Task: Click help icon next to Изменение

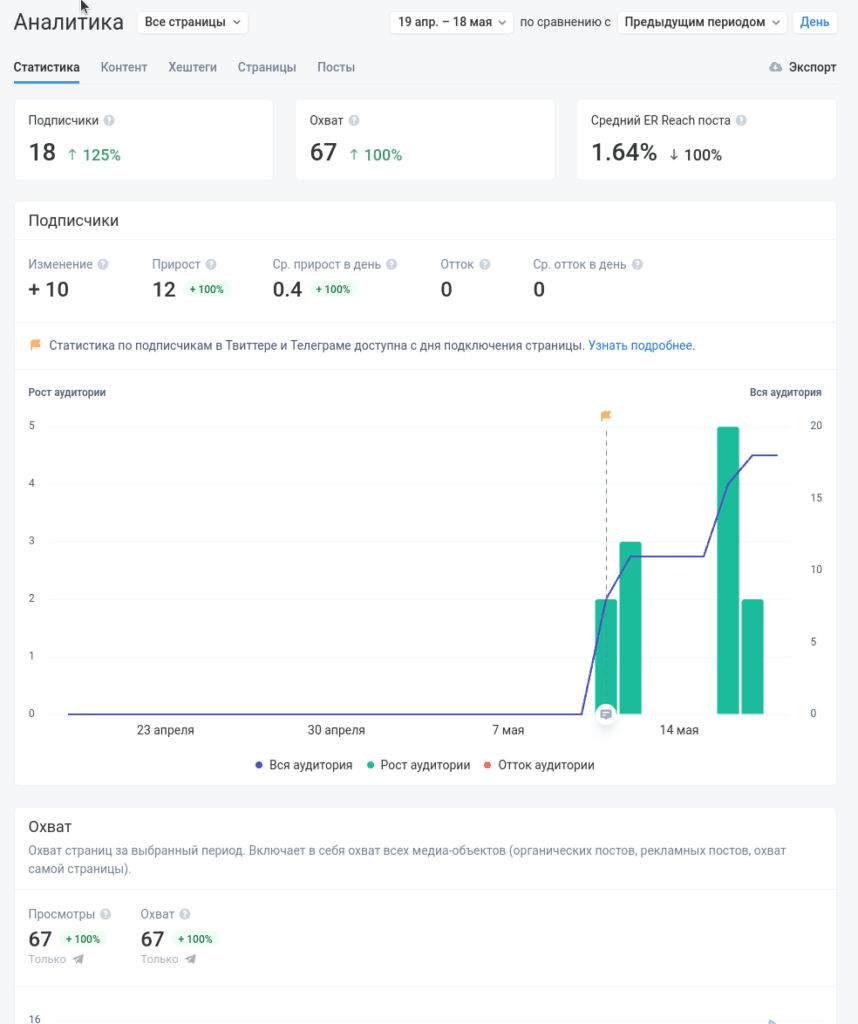Action: click(103, 265)
